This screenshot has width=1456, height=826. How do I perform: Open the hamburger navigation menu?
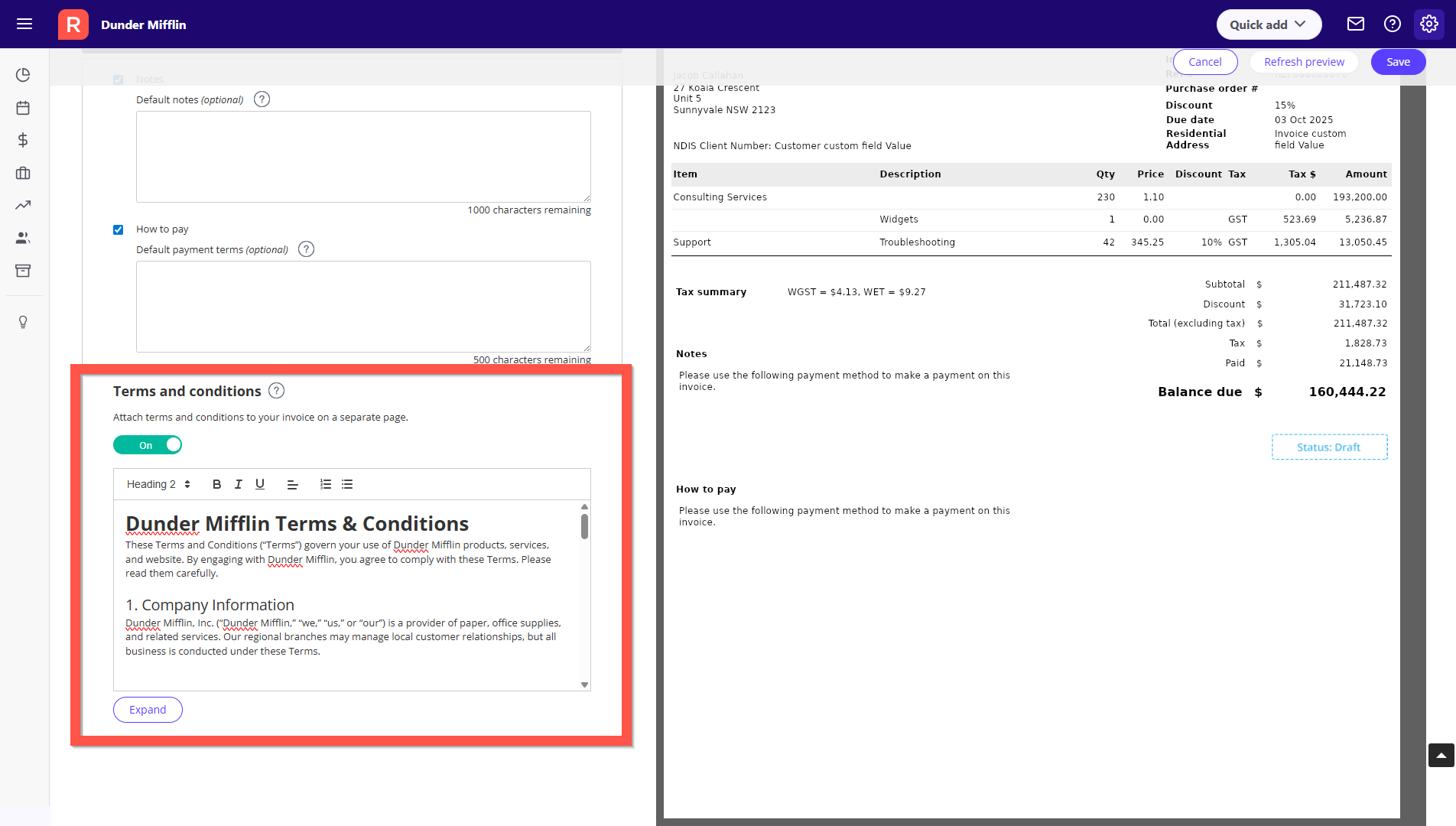point(24,24)
